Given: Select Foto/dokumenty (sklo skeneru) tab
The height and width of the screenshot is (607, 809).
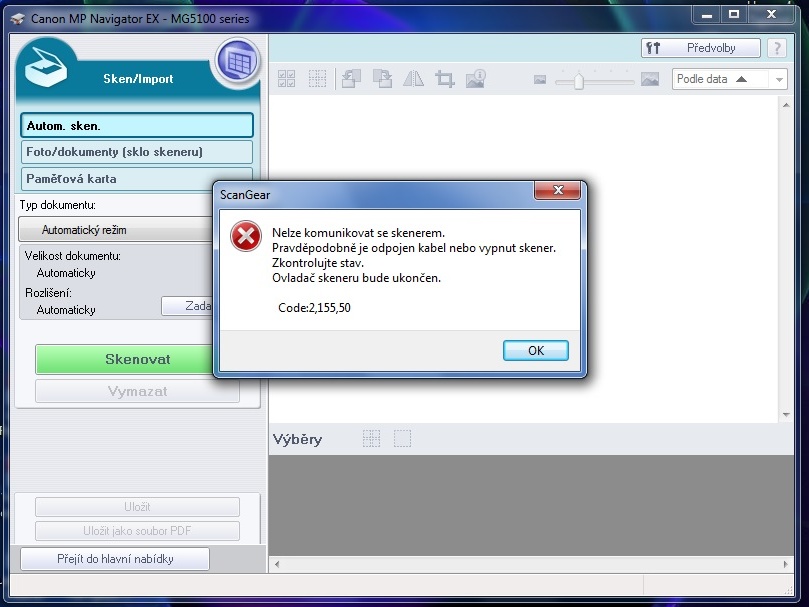Looking at the screenshot, I should pos(137,152).
